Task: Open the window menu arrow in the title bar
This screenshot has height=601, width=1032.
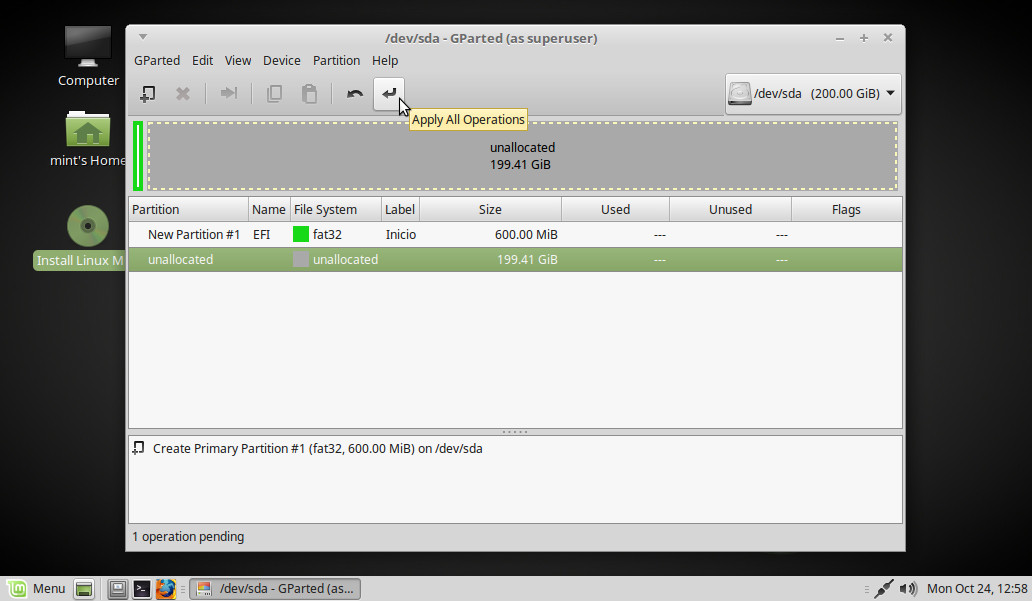Action: pyautogui.click(x=143, y=37)
